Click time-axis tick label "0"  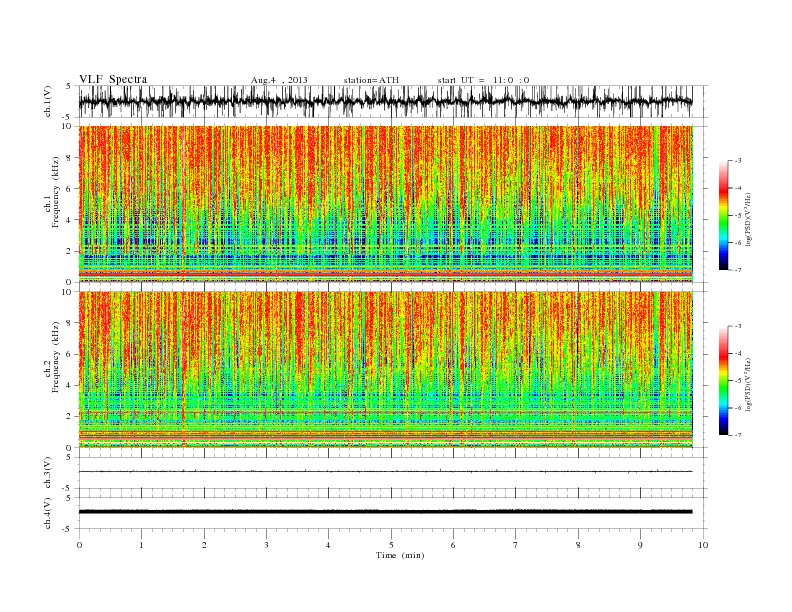(79, 545)
